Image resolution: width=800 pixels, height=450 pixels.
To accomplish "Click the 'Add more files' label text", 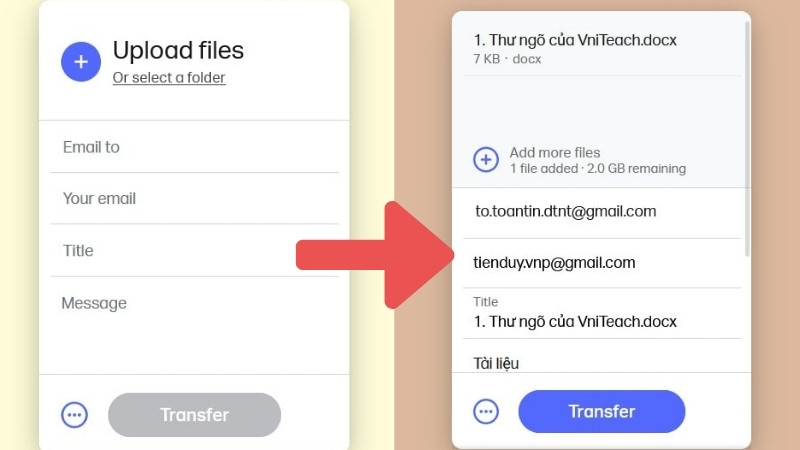I will tap(555, 153).
